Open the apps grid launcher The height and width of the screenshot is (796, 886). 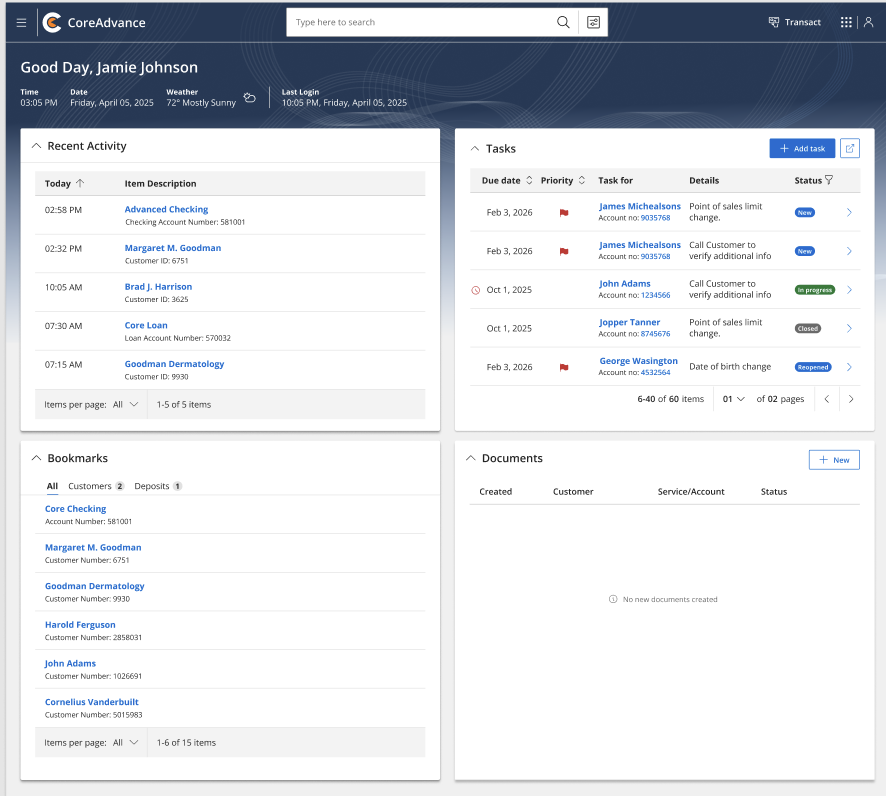pos(846,22)
